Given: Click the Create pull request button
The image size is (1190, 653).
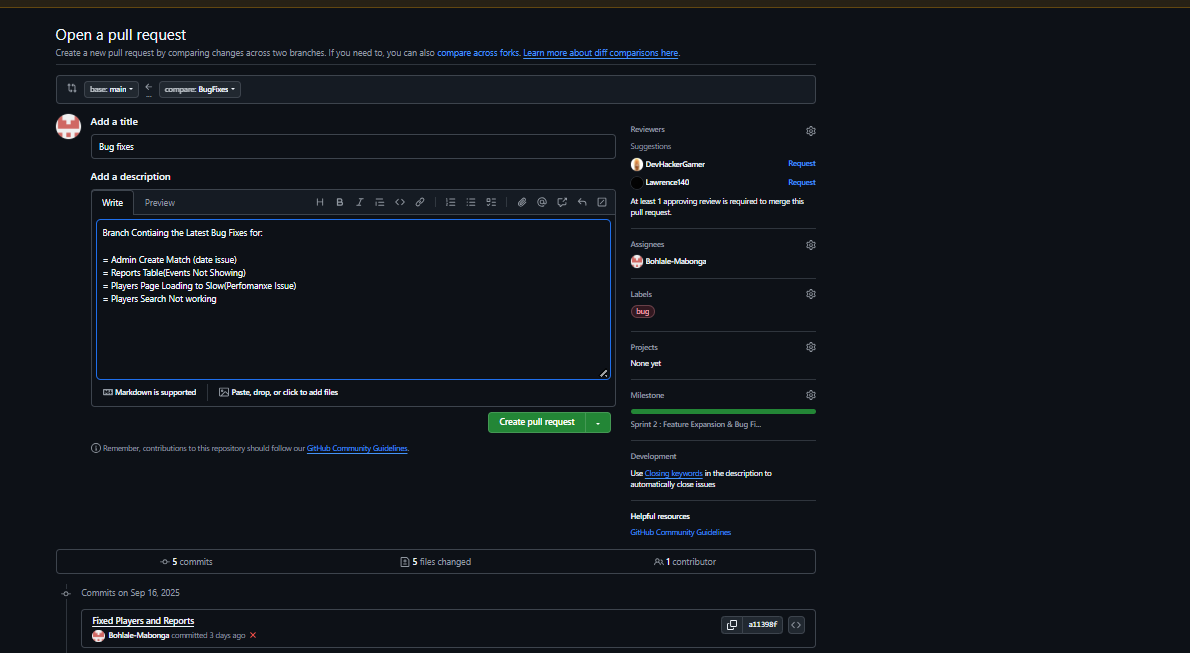Looking at the screenshot, I should click(536, 422).
